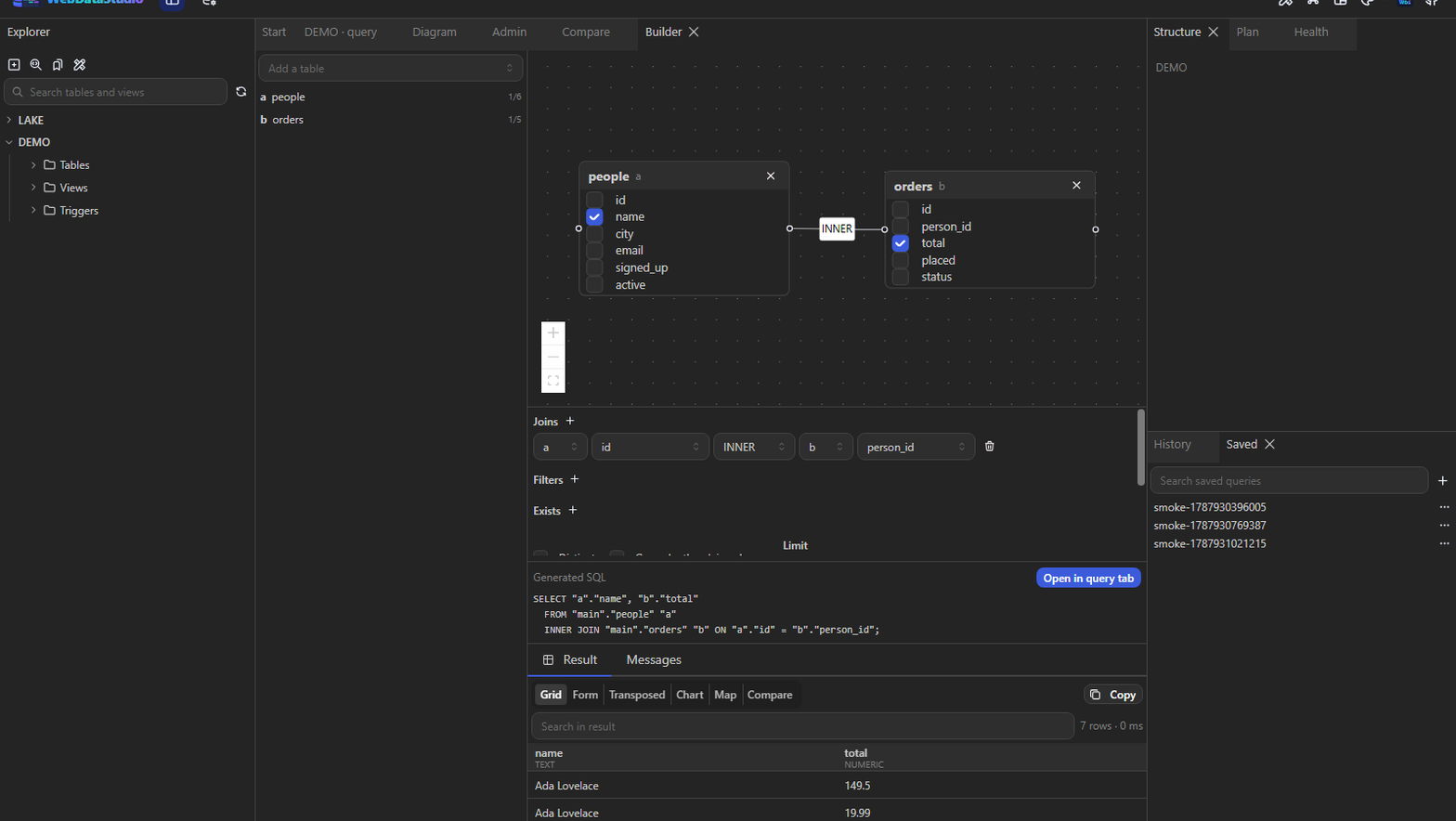Remove the people table from canvas
1456x821 pixels.
[771, 176]
